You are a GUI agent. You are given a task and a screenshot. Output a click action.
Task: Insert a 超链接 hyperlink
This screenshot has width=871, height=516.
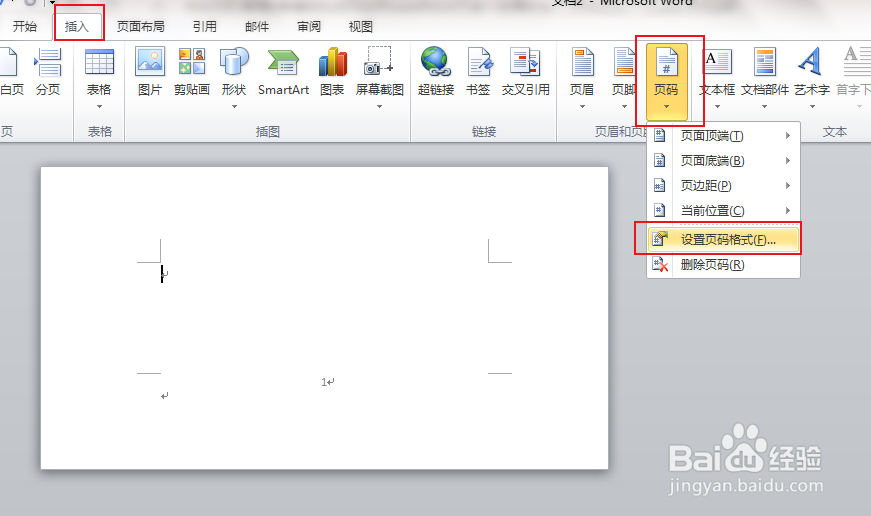pos(436,72)
